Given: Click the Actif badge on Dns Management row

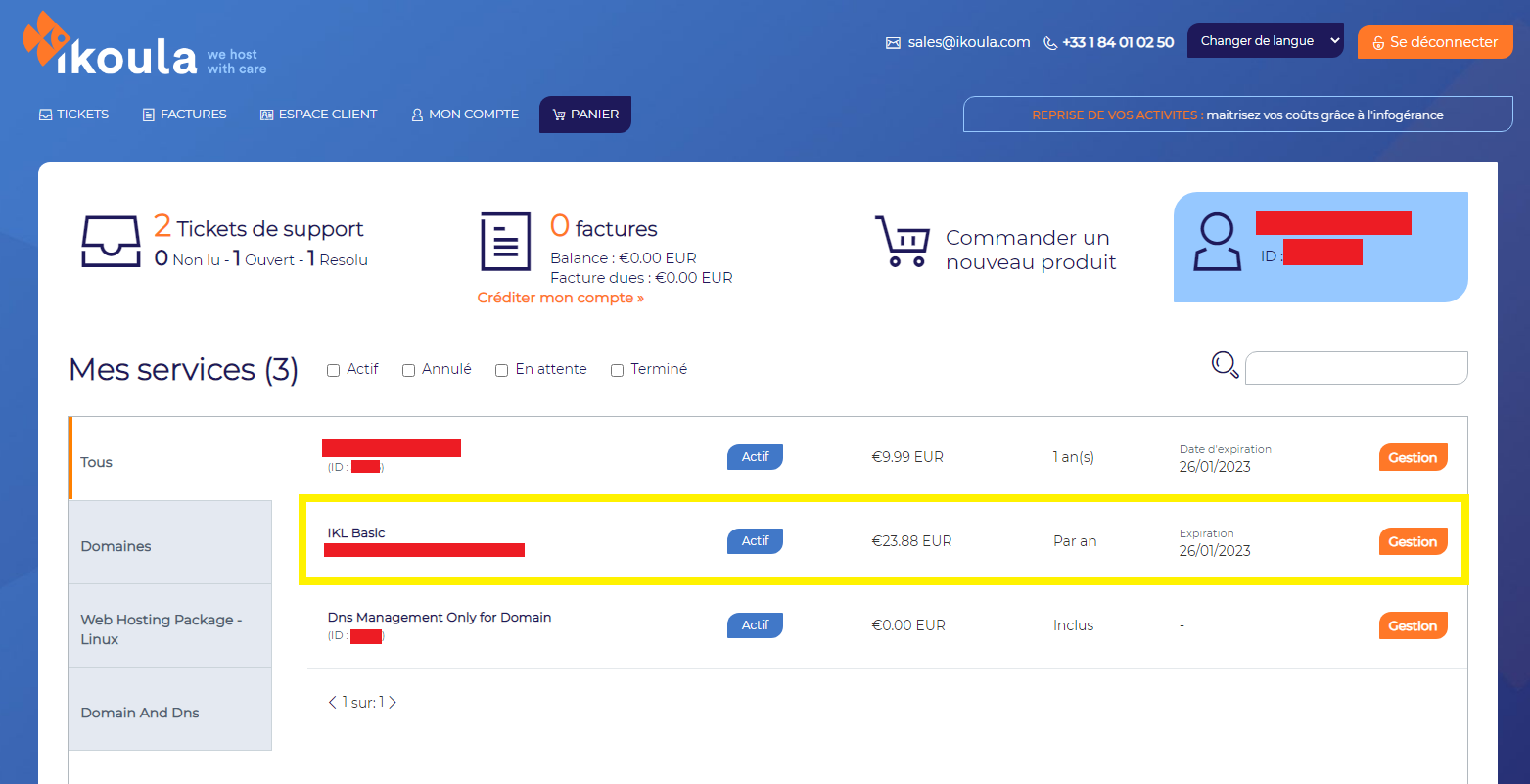Looking at the screenshot, I should click(x=755, y=624).
